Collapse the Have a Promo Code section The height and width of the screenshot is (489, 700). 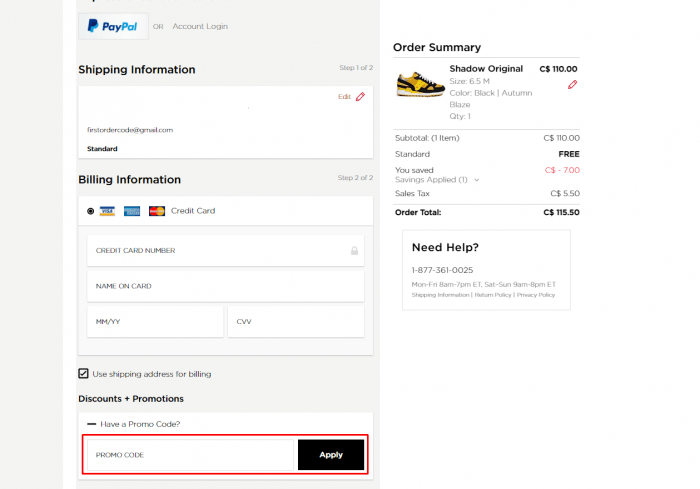coord(92,424)
